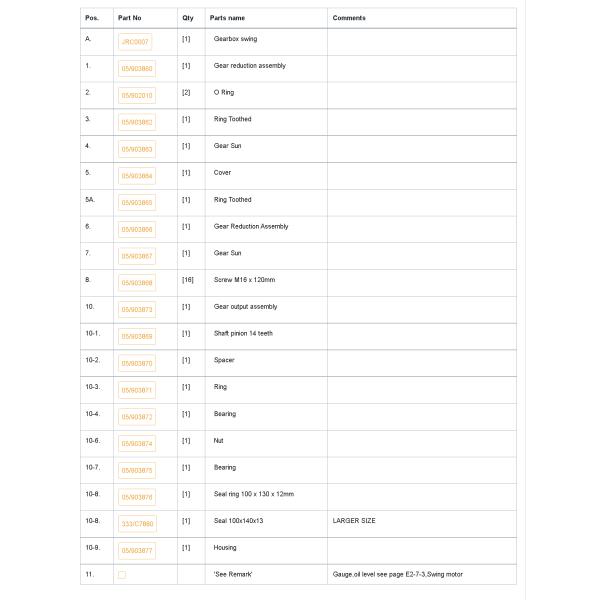The height and width of the screenshot is (600, 600).
Task: Open Ring part 05/903871
Action: pyautogui.click(x=137, y=390)
